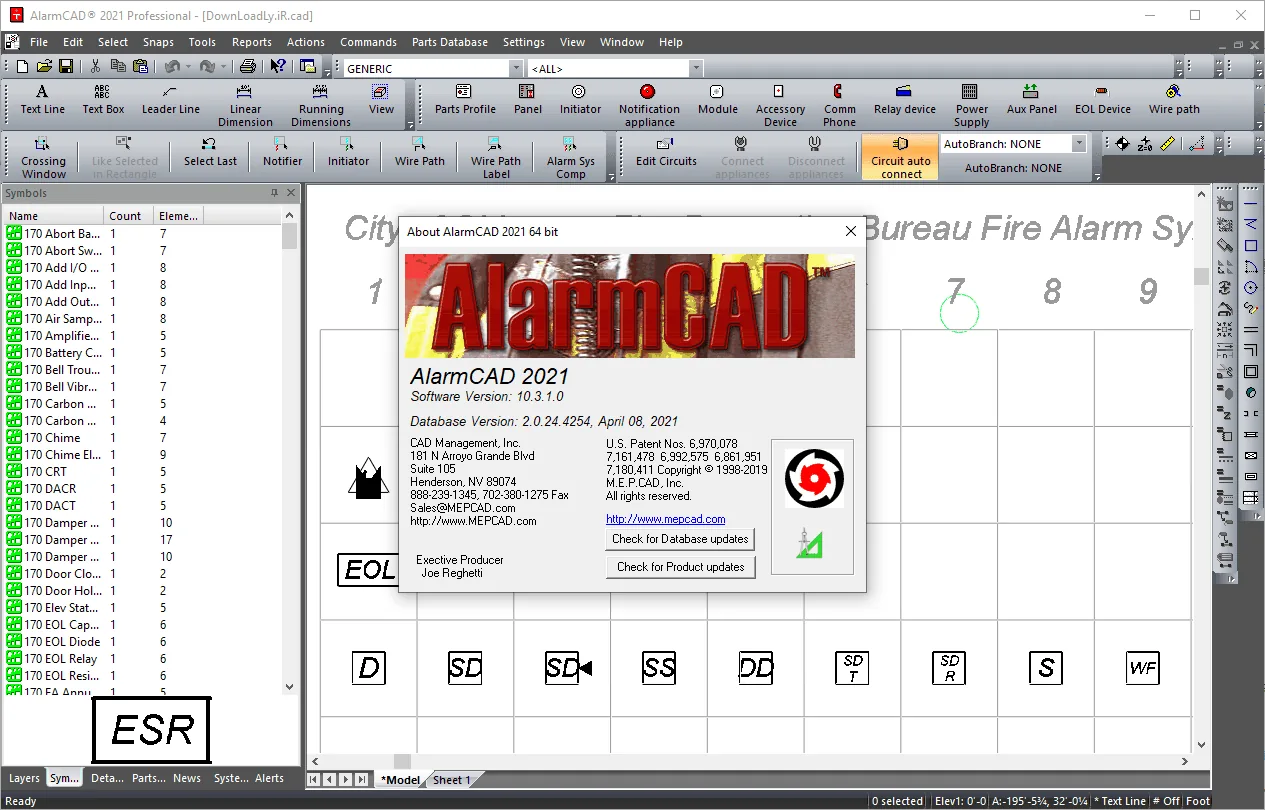This screenshot has height=810, width=1265.
Task: Close the About AlarmCAD dialog
Action: tap(851, 231)
